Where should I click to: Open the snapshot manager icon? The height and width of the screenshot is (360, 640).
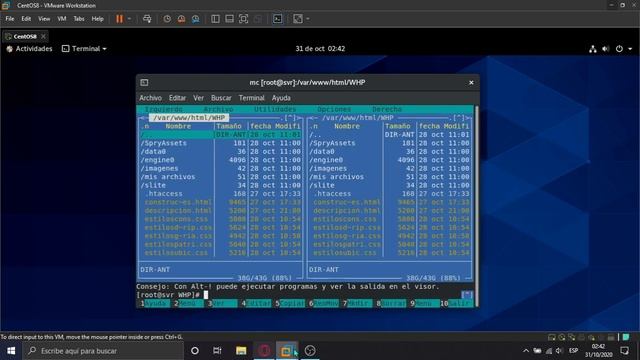click(x=196, y=19)
